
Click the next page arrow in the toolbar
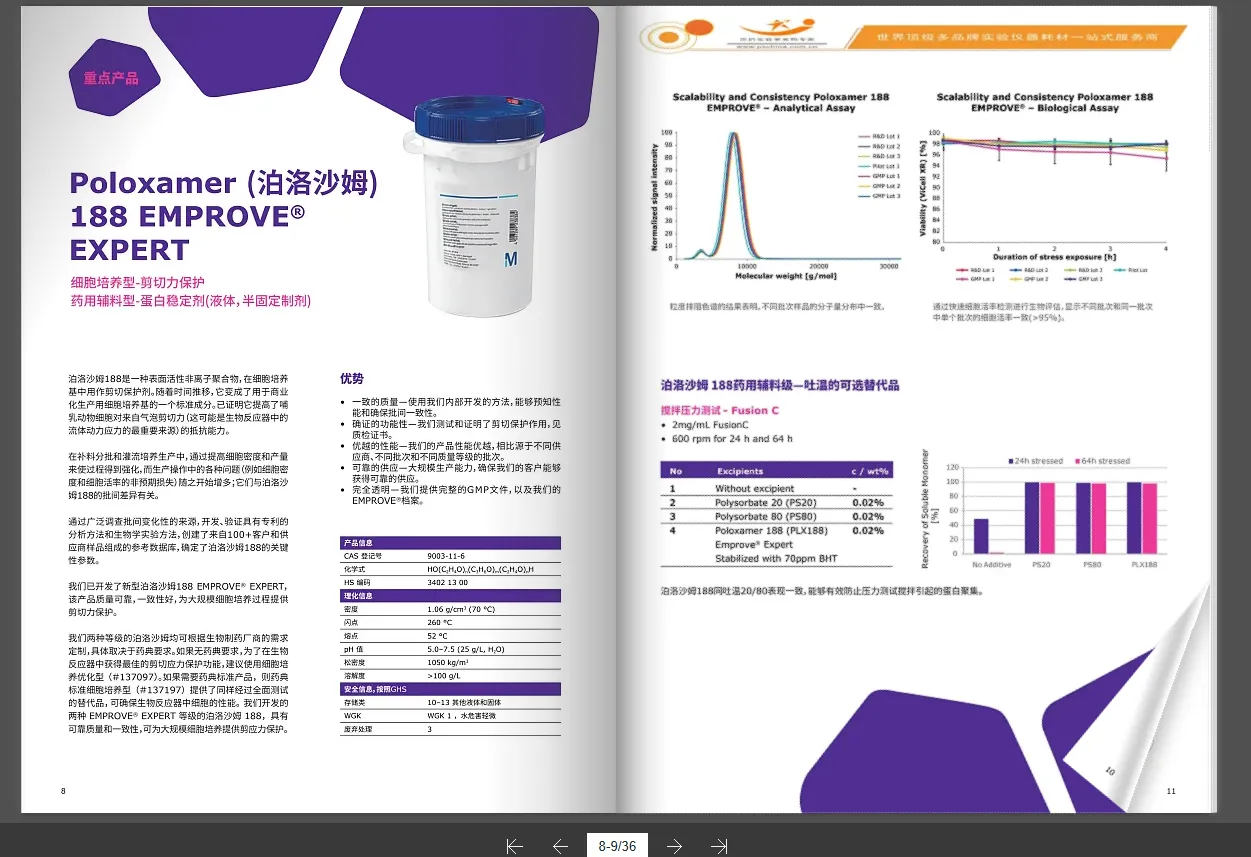674,846
